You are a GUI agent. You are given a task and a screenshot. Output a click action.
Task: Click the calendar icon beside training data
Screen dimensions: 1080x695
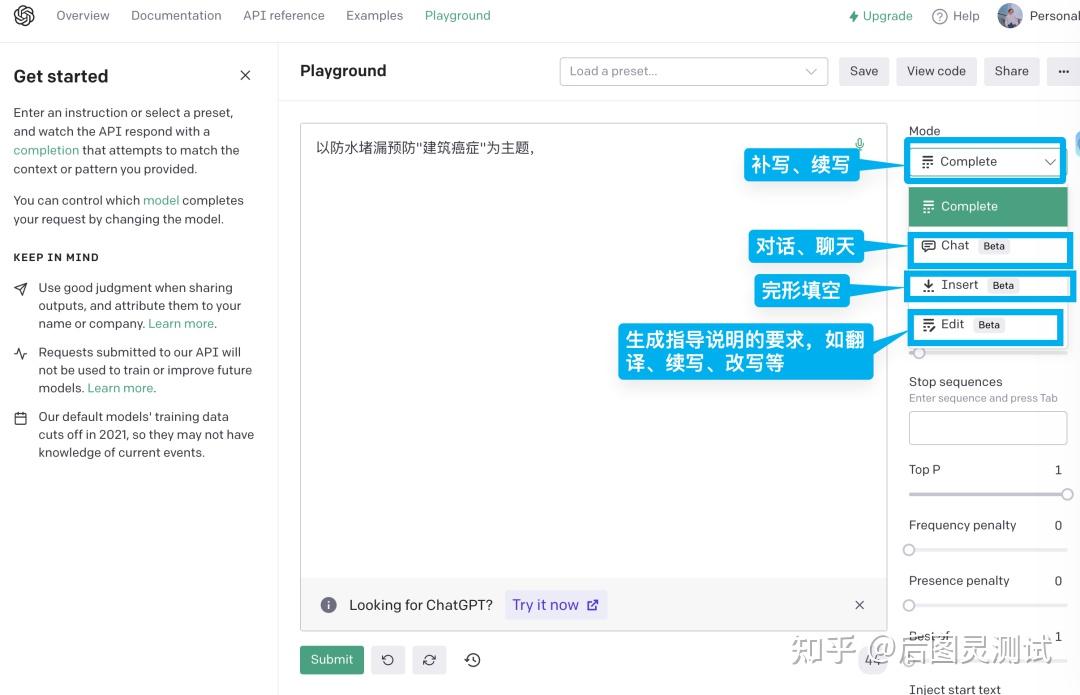(x=21, y=418)
